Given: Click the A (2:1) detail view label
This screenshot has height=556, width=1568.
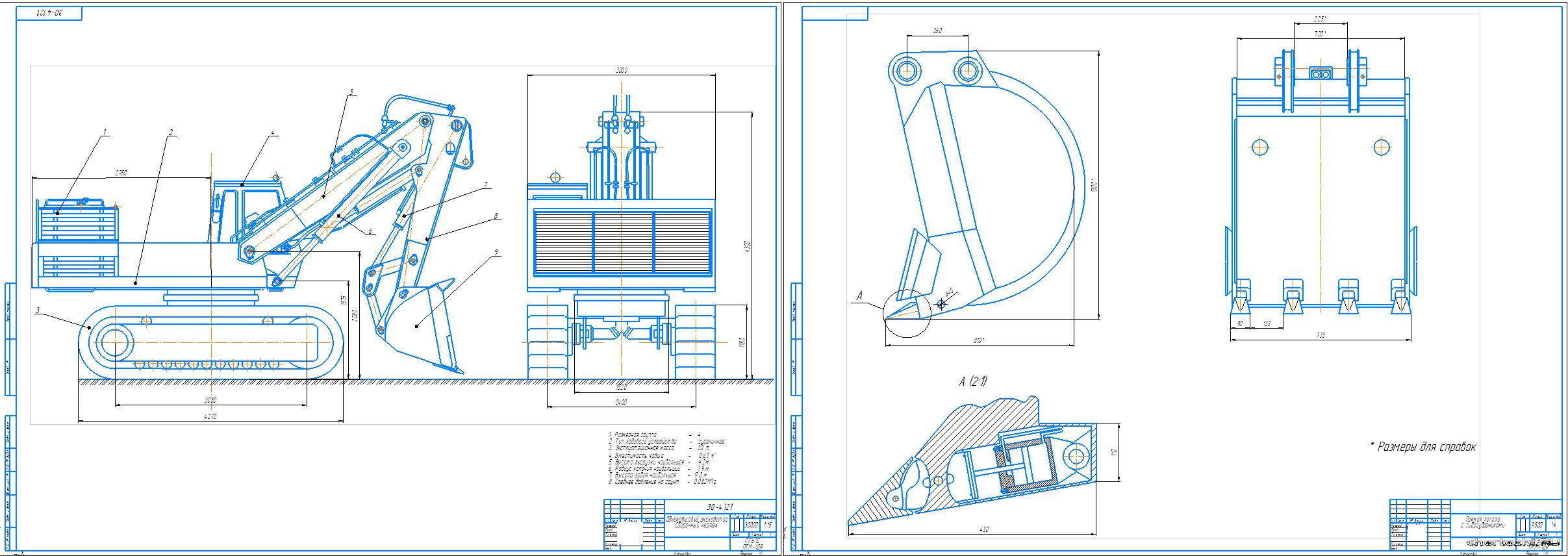Looking at the screenshot, I should tap(972, 382).
